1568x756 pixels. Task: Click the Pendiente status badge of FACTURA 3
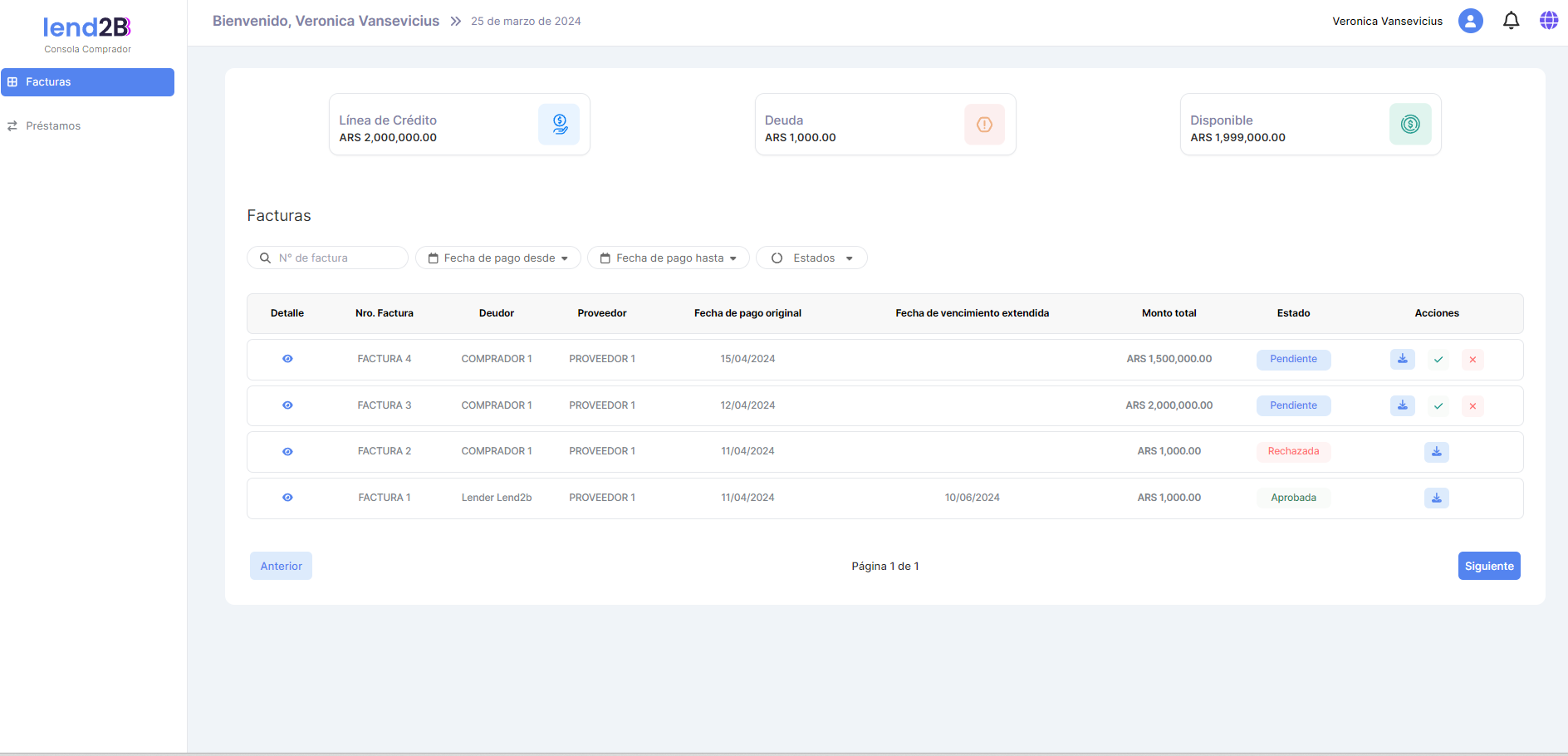(1293, 405)
